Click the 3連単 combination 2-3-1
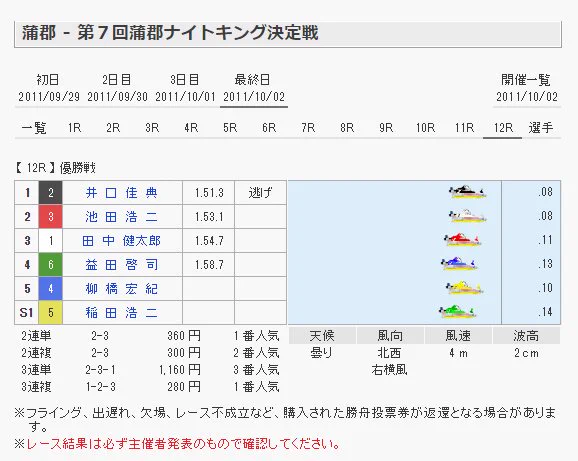The height and width of the screenshot is (461, 578). tap(100, 370)
